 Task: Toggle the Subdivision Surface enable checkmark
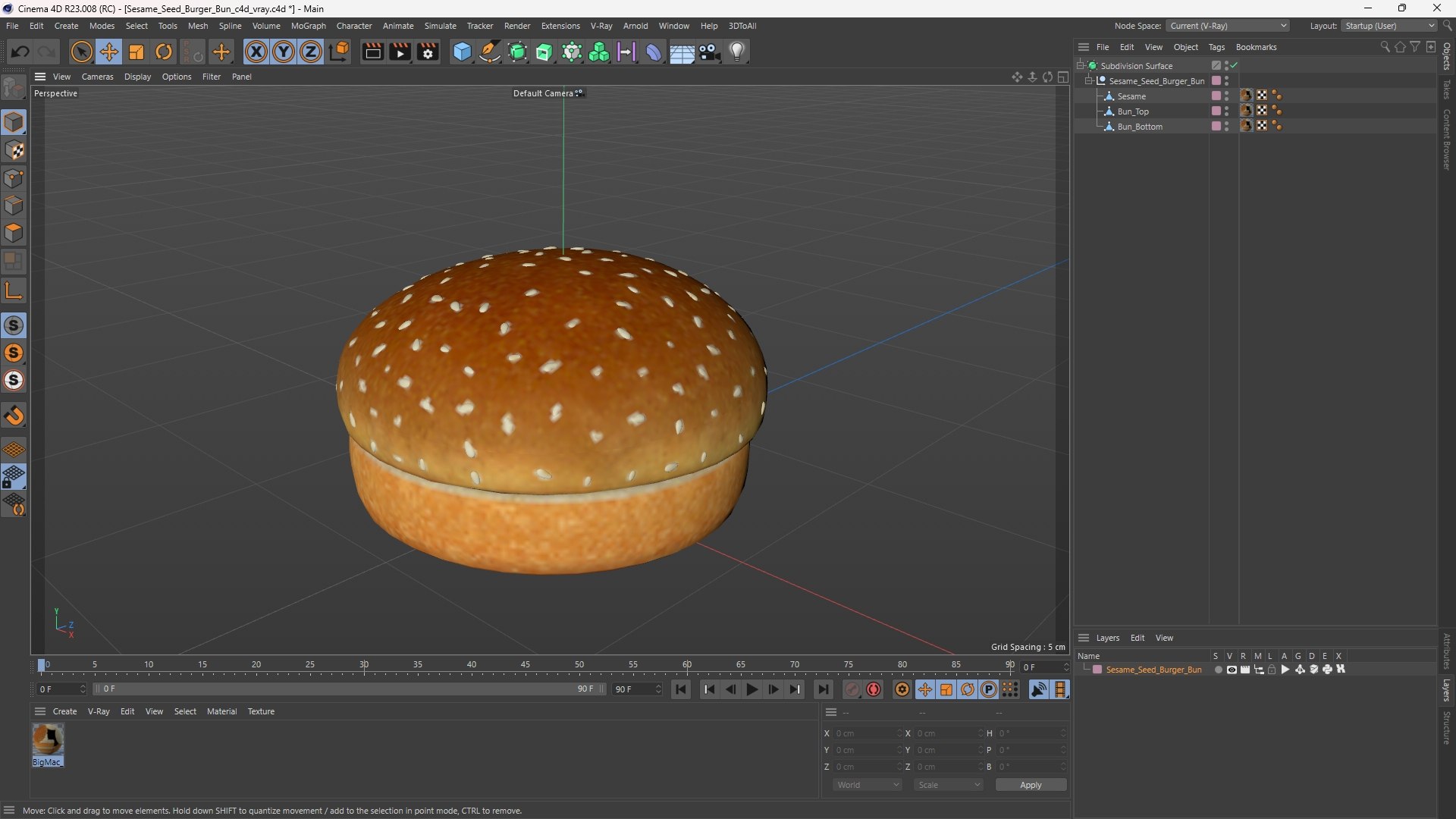point(1235,66)
